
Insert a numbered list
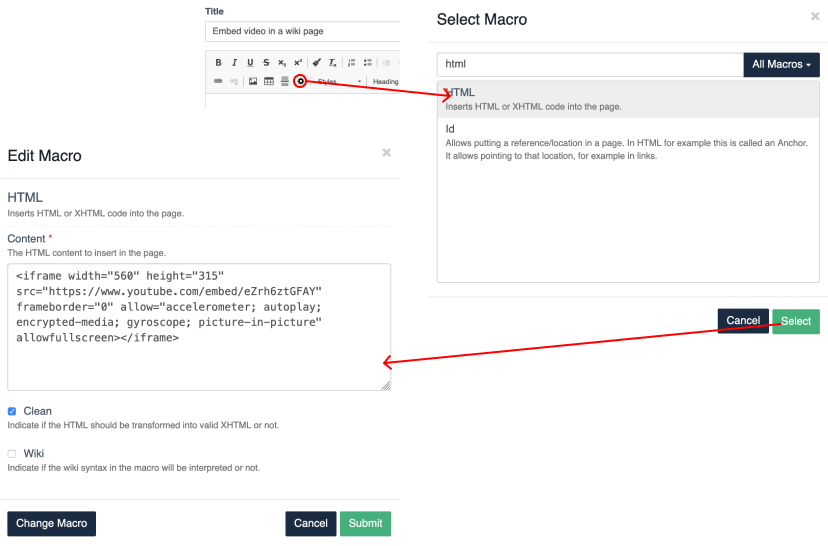[351, 62]
